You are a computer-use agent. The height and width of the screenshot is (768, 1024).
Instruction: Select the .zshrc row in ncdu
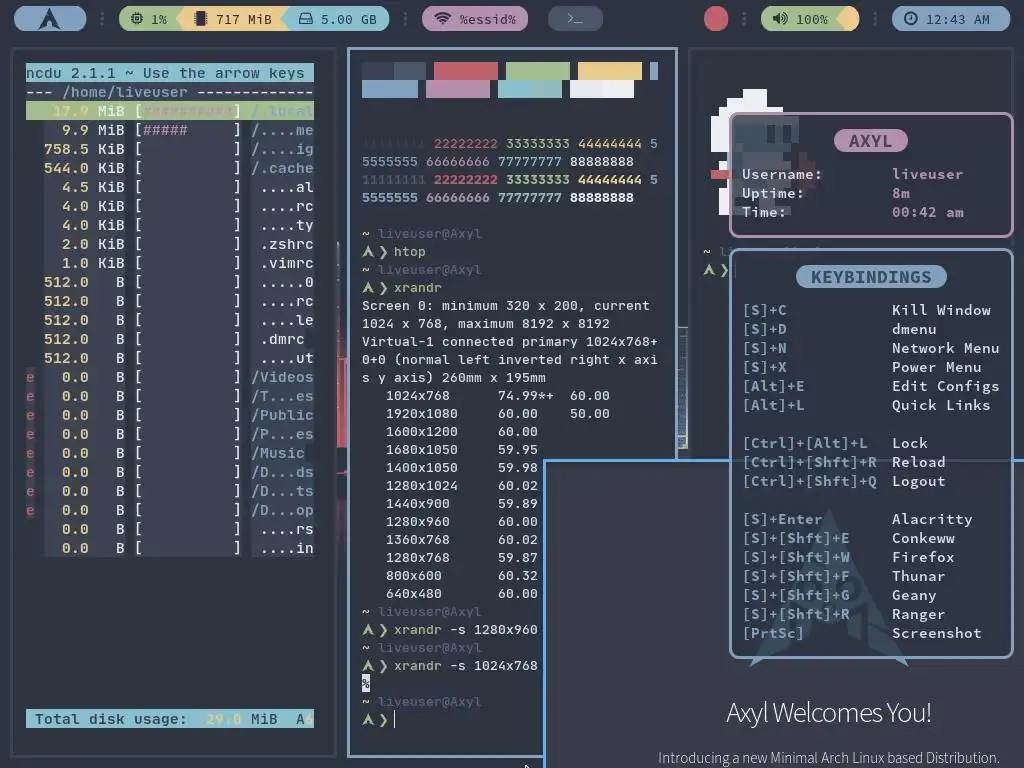point(170,244)
